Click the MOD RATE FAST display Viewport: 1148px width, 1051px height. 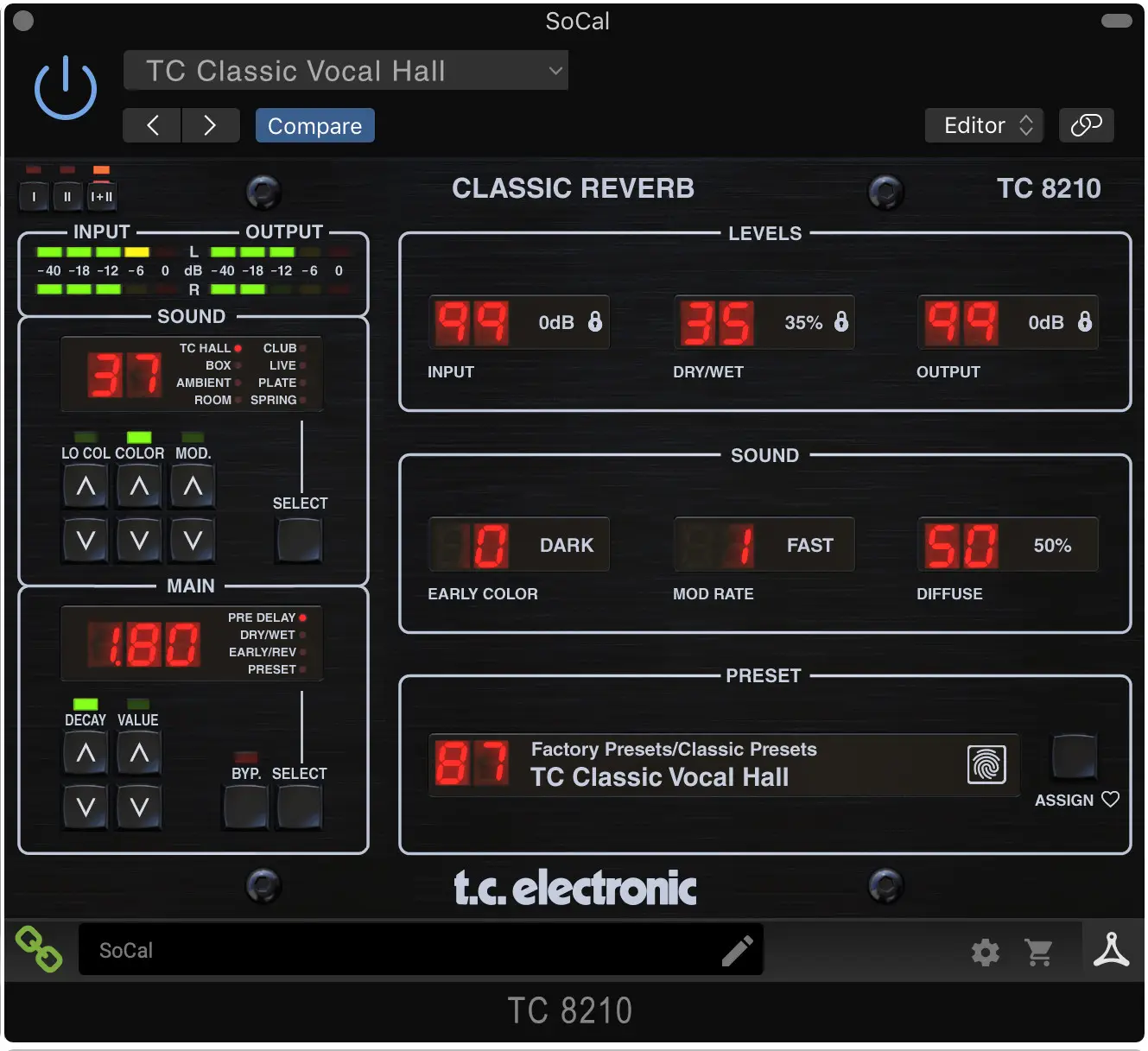tap(764, 545)
